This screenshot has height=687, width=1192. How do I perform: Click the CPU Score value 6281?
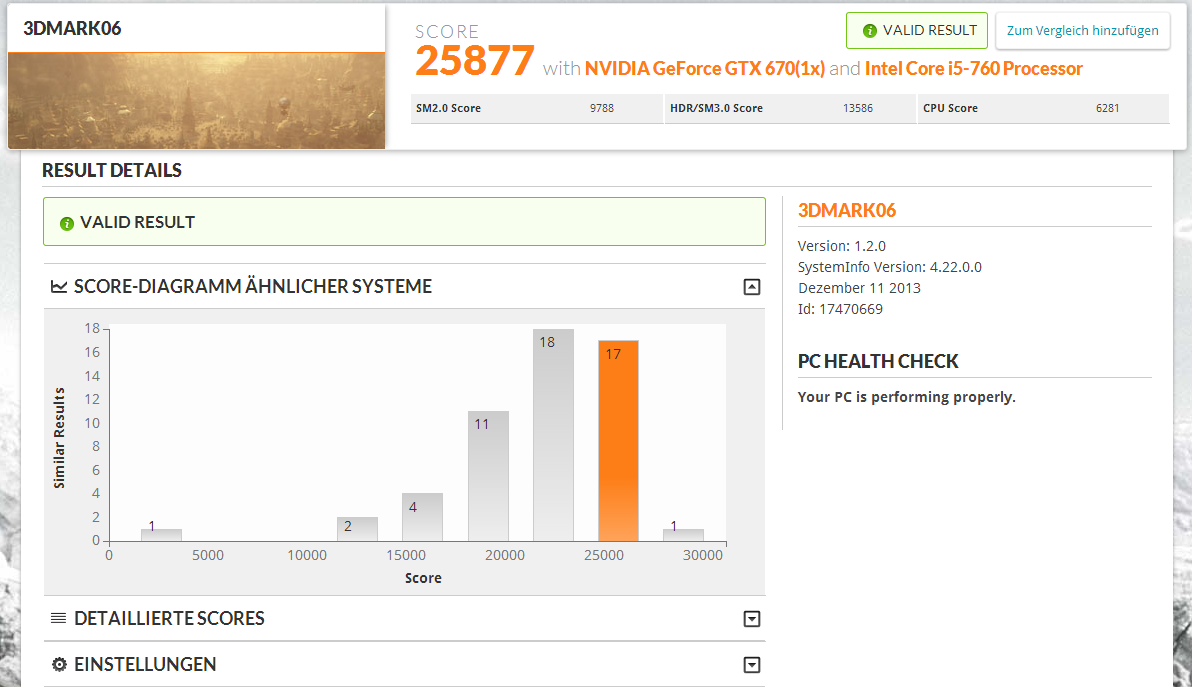pyautogui.click(x=1108, y=108)
